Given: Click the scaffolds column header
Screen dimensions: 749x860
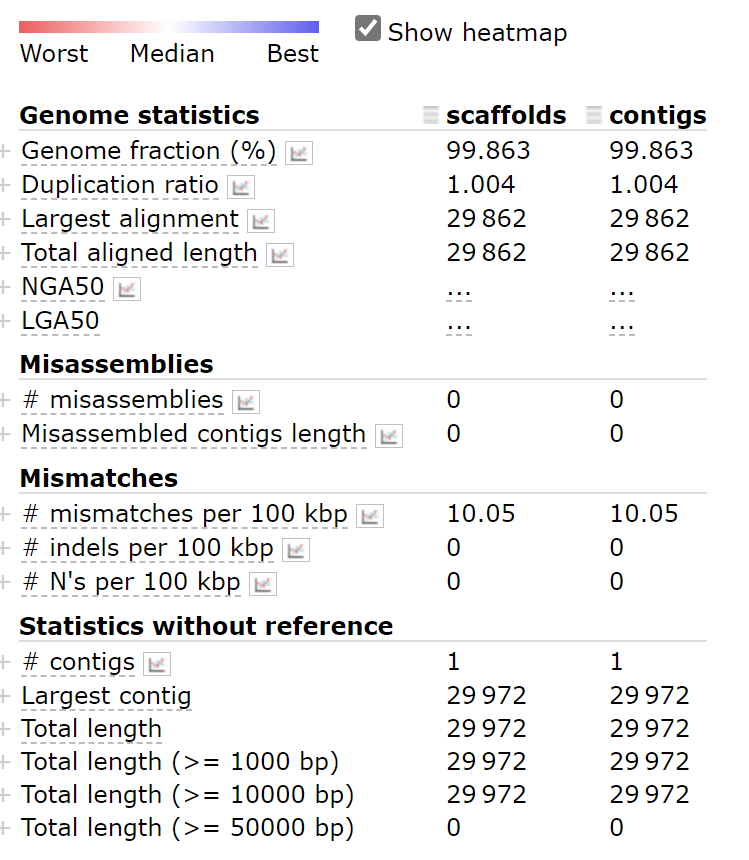Looking at the screenshot, I should point(506,116).
